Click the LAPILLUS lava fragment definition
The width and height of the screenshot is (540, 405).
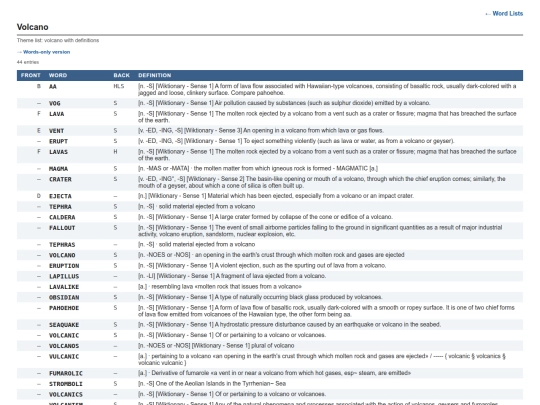click(232, 276)
